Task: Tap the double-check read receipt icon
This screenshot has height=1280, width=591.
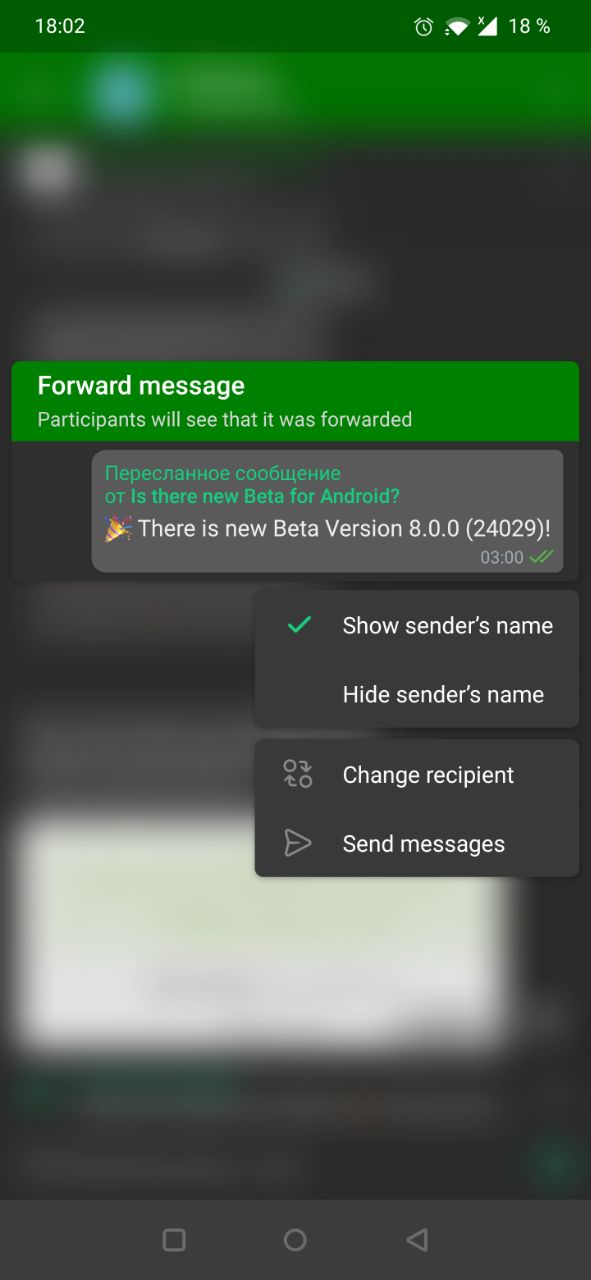Action: pyautogui.click(x=541, y=557)
